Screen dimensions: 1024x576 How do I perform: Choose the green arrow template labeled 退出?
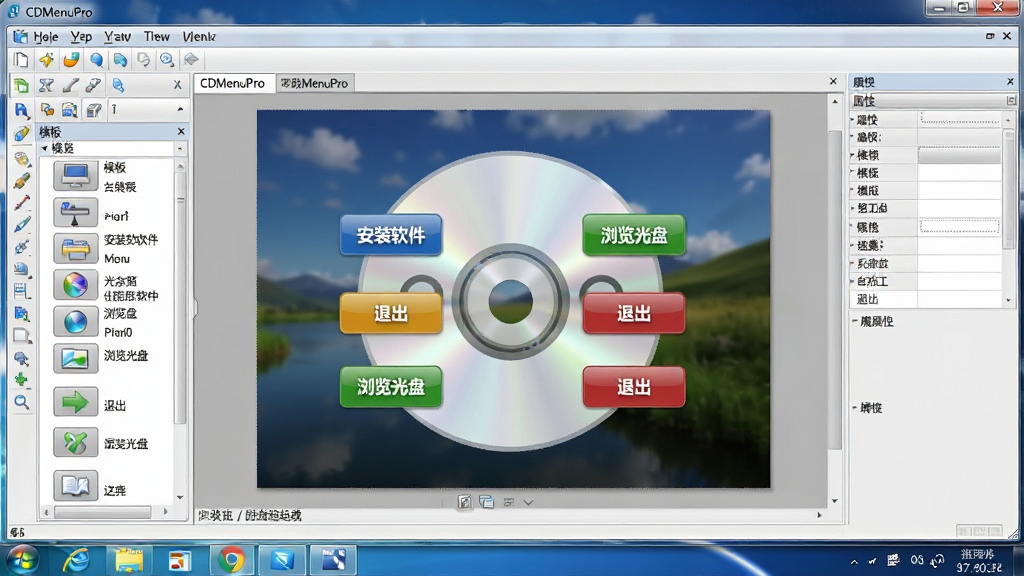coord(76,402)
